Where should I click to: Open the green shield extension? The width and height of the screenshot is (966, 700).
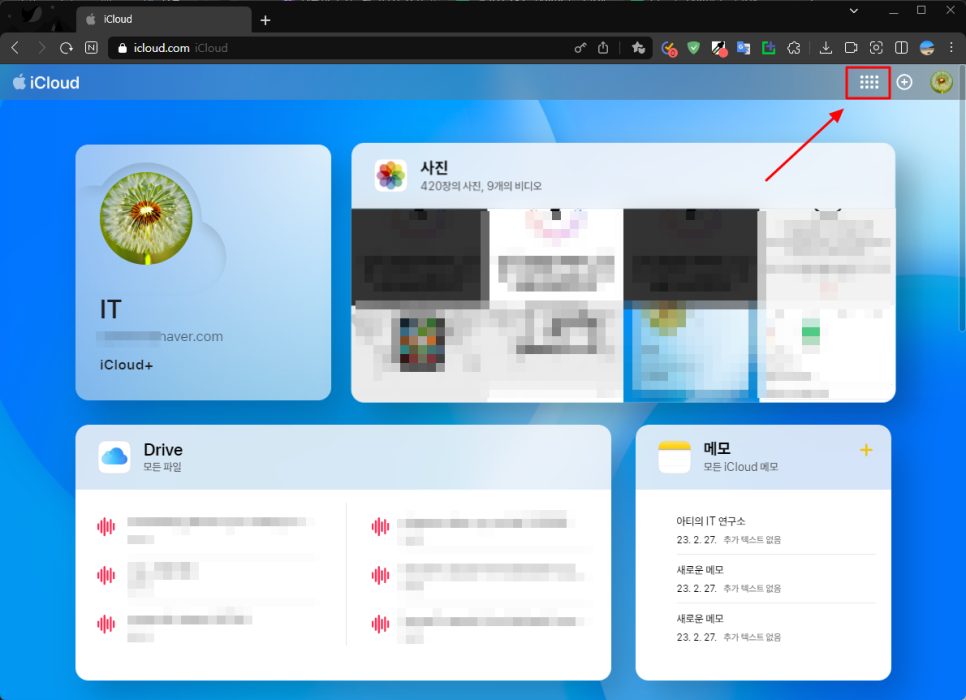click(x=694, y=47)
